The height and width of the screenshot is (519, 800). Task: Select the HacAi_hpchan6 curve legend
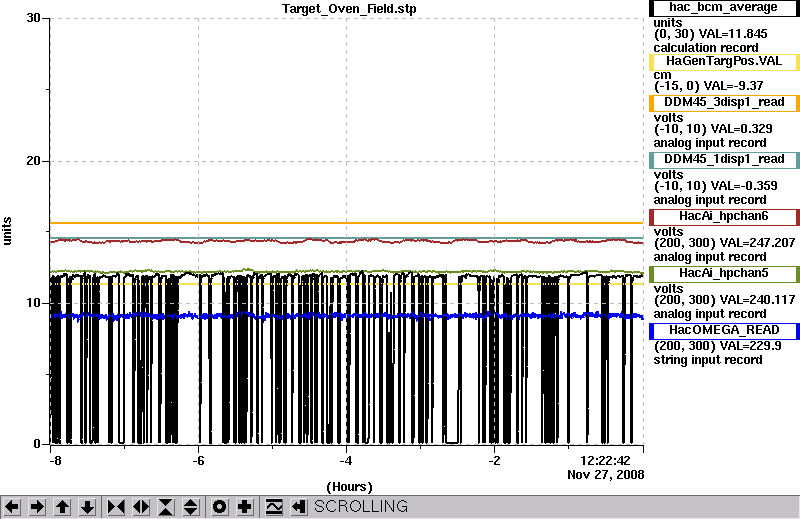point(724,217)
